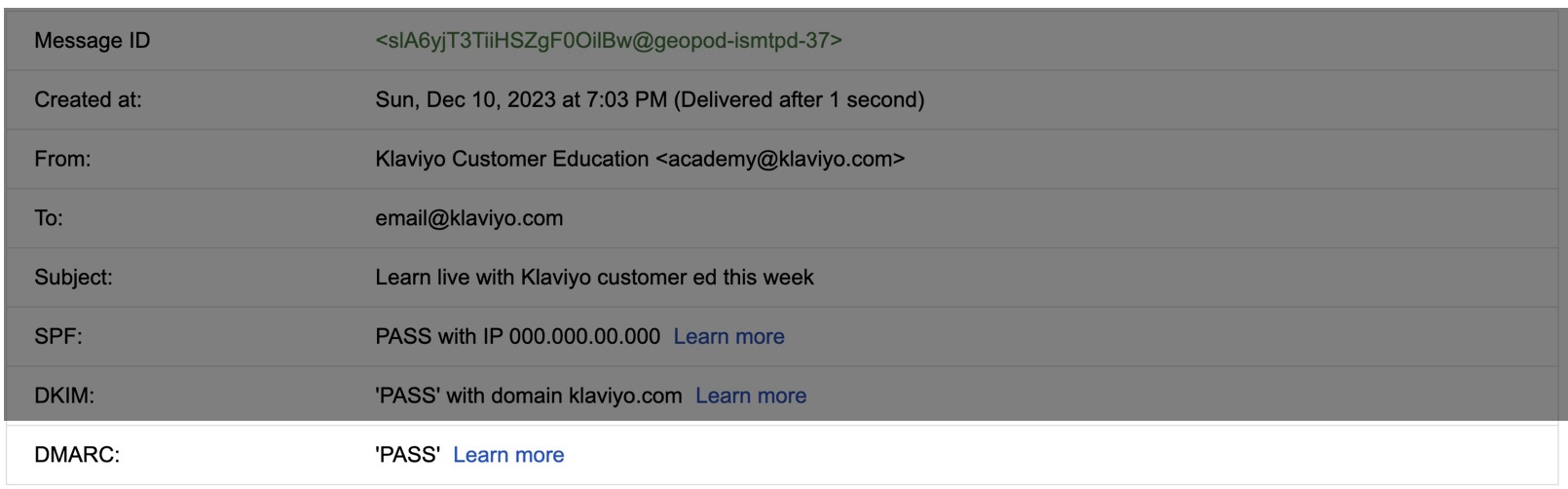Click the "Created at:" row label
The height and width of the screenshot is (489, 1568).
(x=88, y=99)
